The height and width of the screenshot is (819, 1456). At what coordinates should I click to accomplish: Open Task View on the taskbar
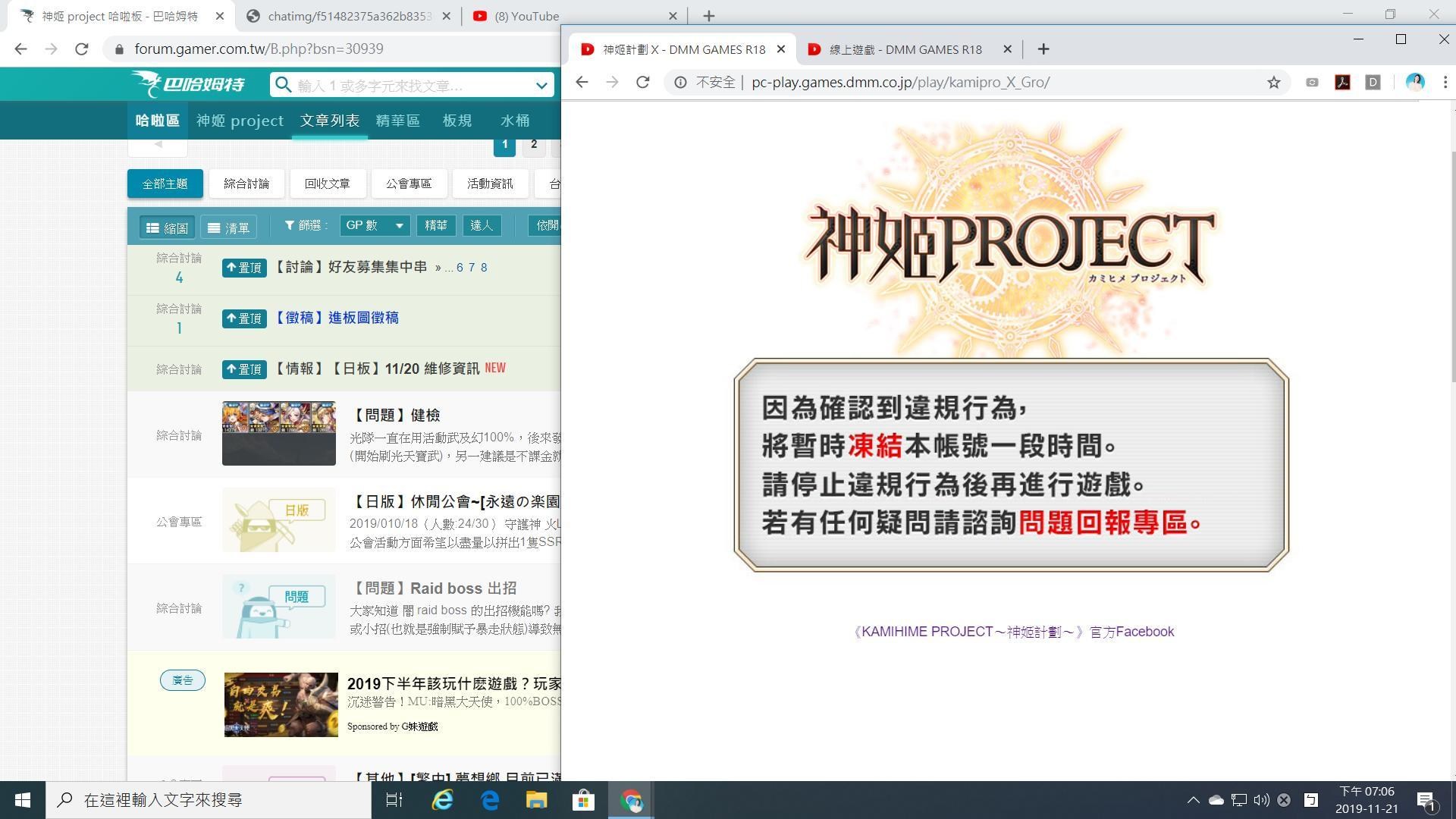[394, 800]
